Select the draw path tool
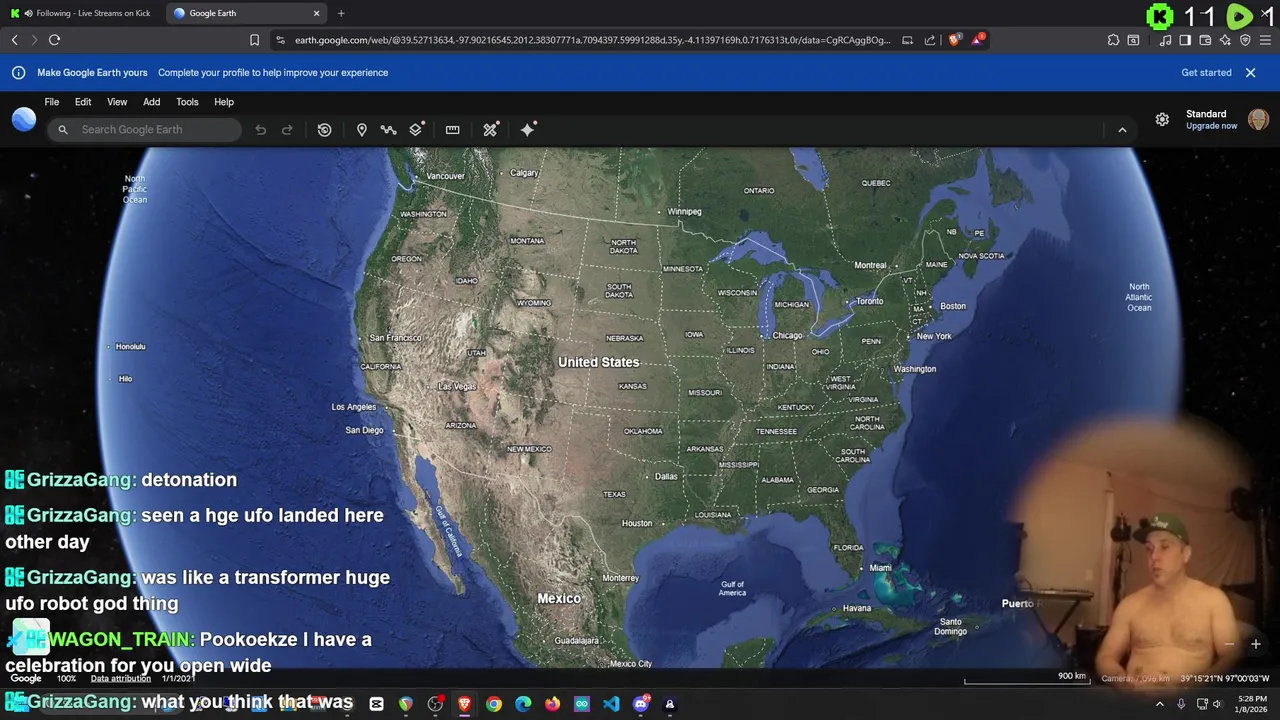 (388, 130)
